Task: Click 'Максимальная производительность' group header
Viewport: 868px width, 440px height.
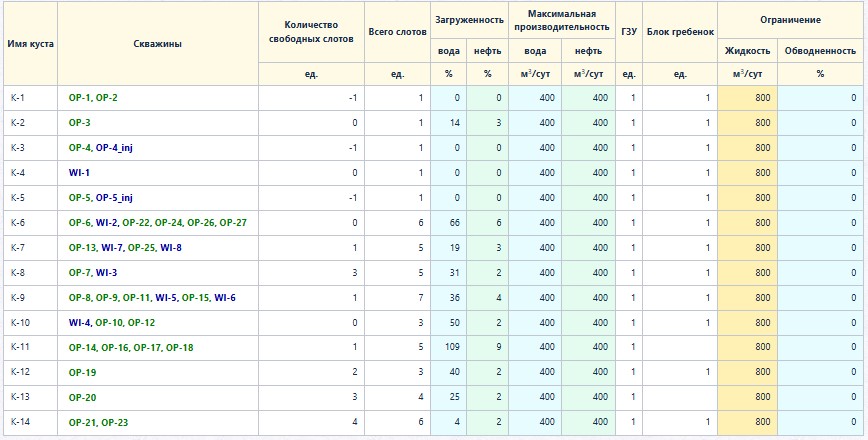Action: point(562,20)
